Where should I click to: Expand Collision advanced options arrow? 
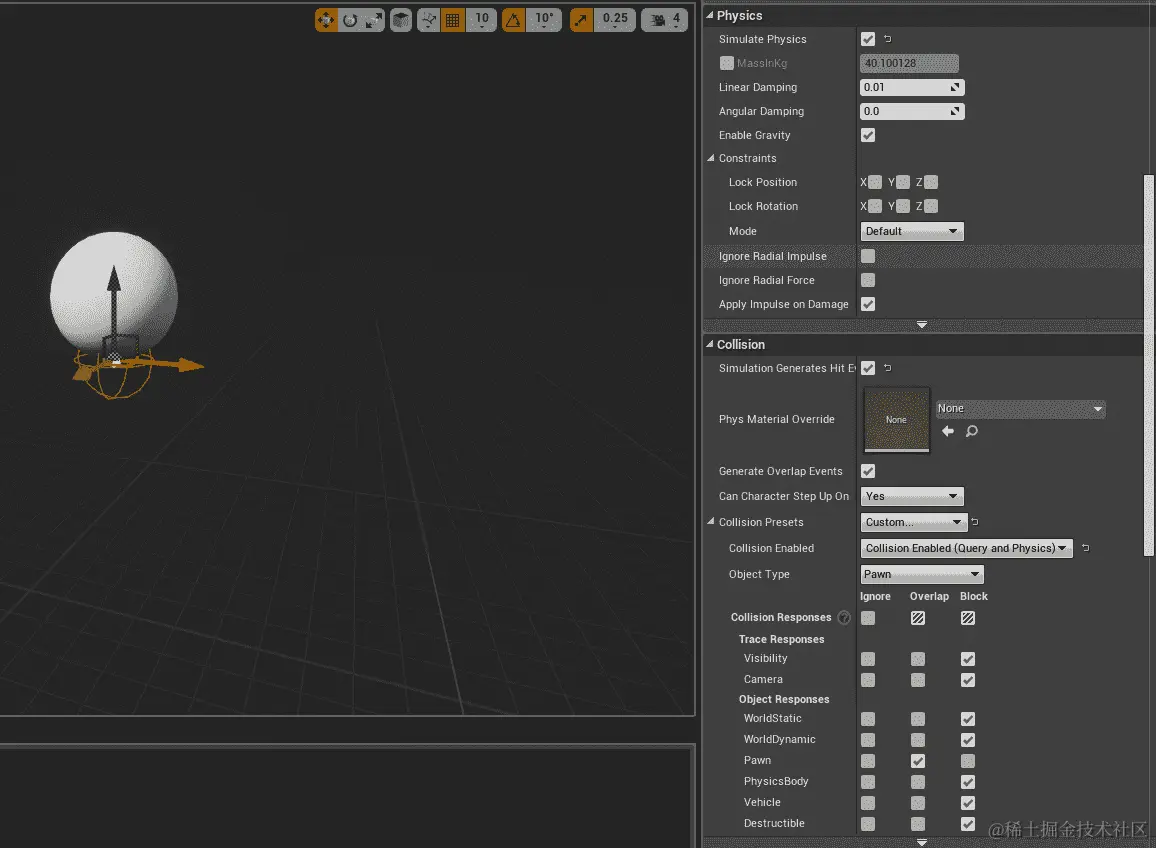click(x=922, y=842)
